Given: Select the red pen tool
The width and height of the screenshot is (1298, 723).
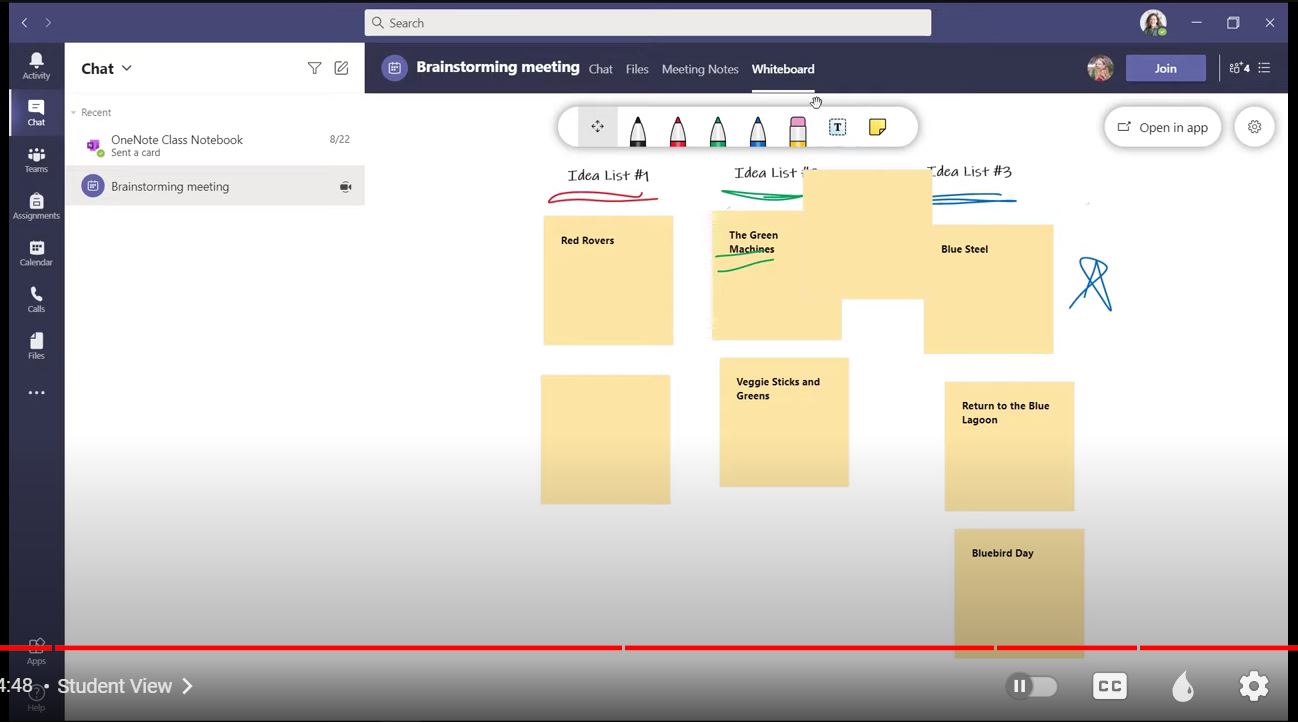Looking at the screenshot, I should [677, 127].
